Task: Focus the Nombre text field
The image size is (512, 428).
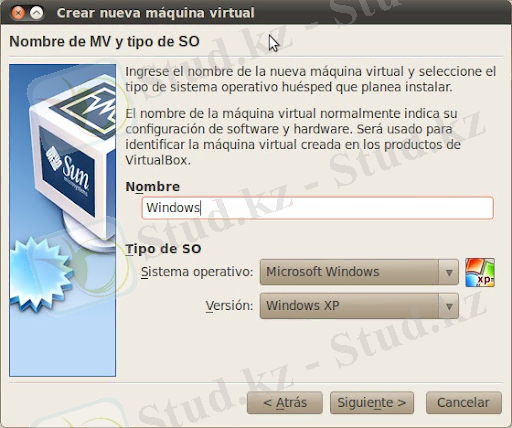Action: click(x=317, y=208)
